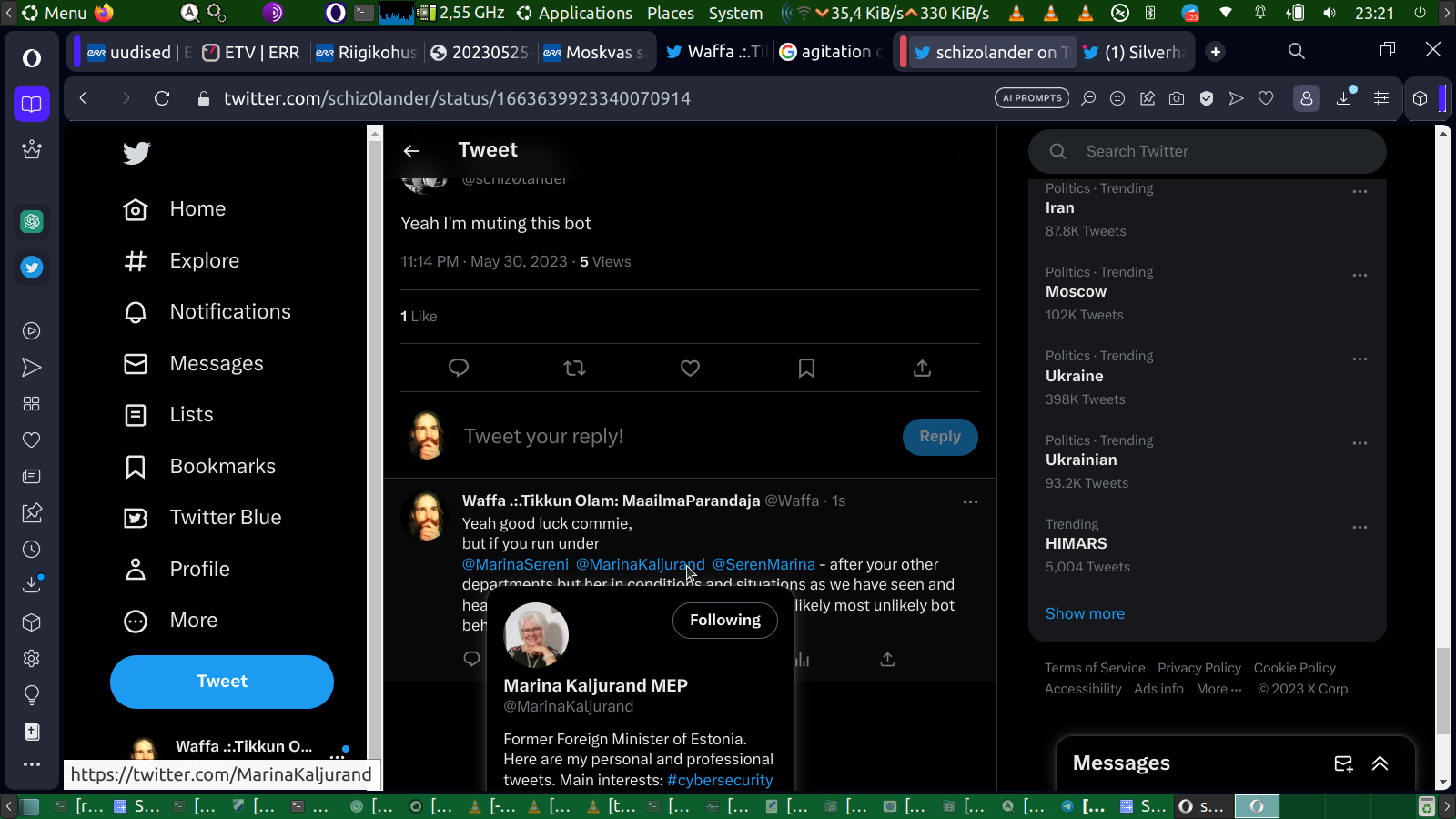Expand the More item in Twitter navigation

(x=172, y=621)
